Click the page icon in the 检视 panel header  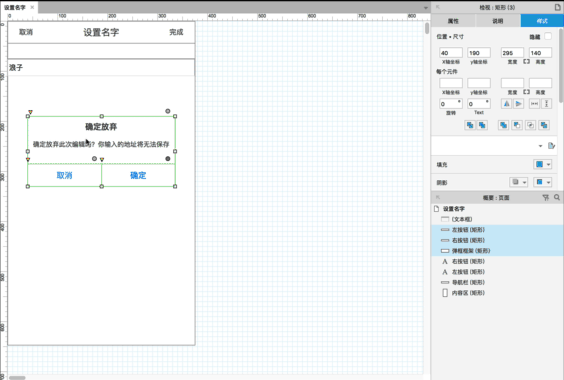(x=557, y=7)
